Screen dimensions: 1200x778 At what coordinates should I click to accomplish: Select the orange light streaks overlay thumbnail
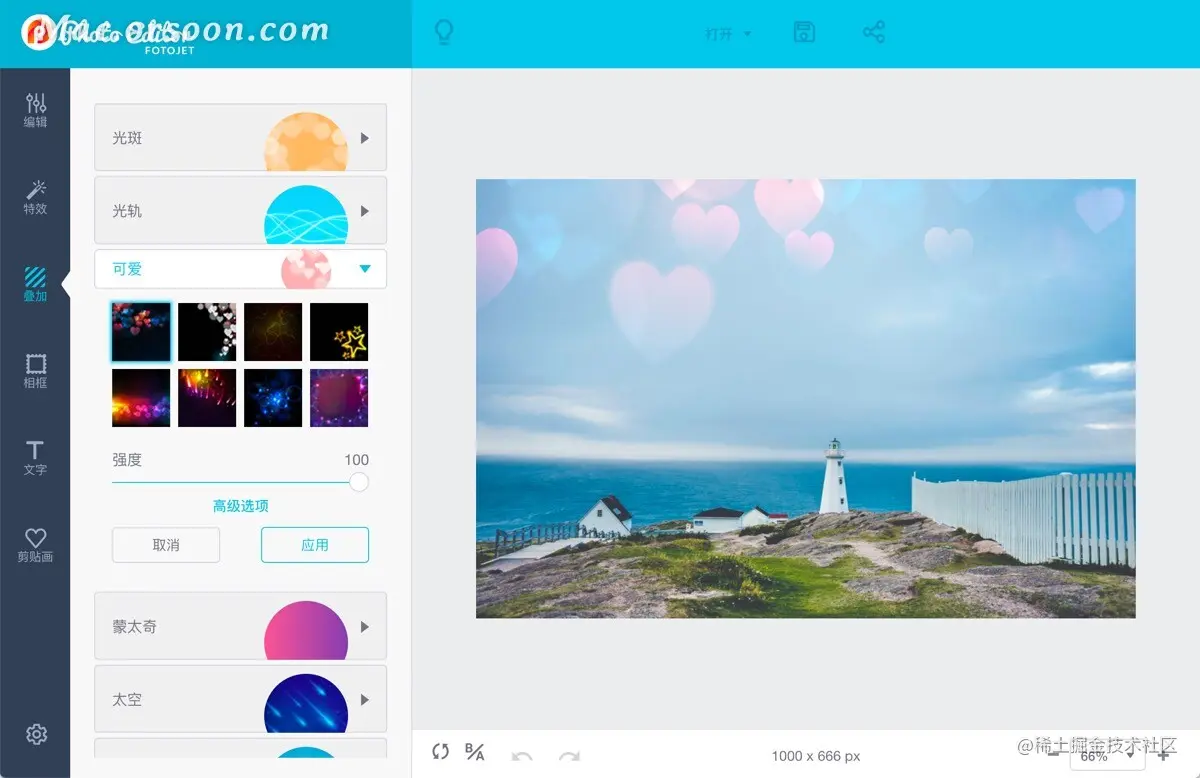click(x=207, y=398)
